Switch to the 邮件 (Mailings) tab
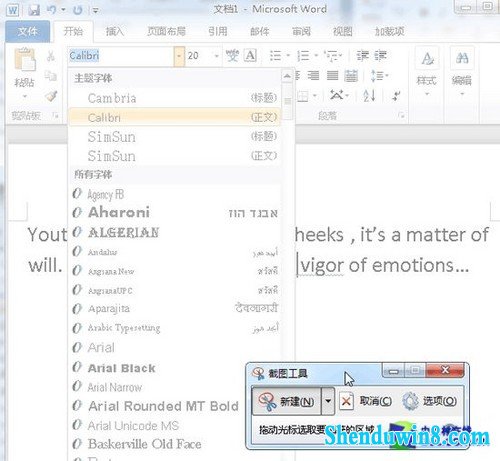The width and height of the screenshot is (500, 461). click(x=260, y=31)
